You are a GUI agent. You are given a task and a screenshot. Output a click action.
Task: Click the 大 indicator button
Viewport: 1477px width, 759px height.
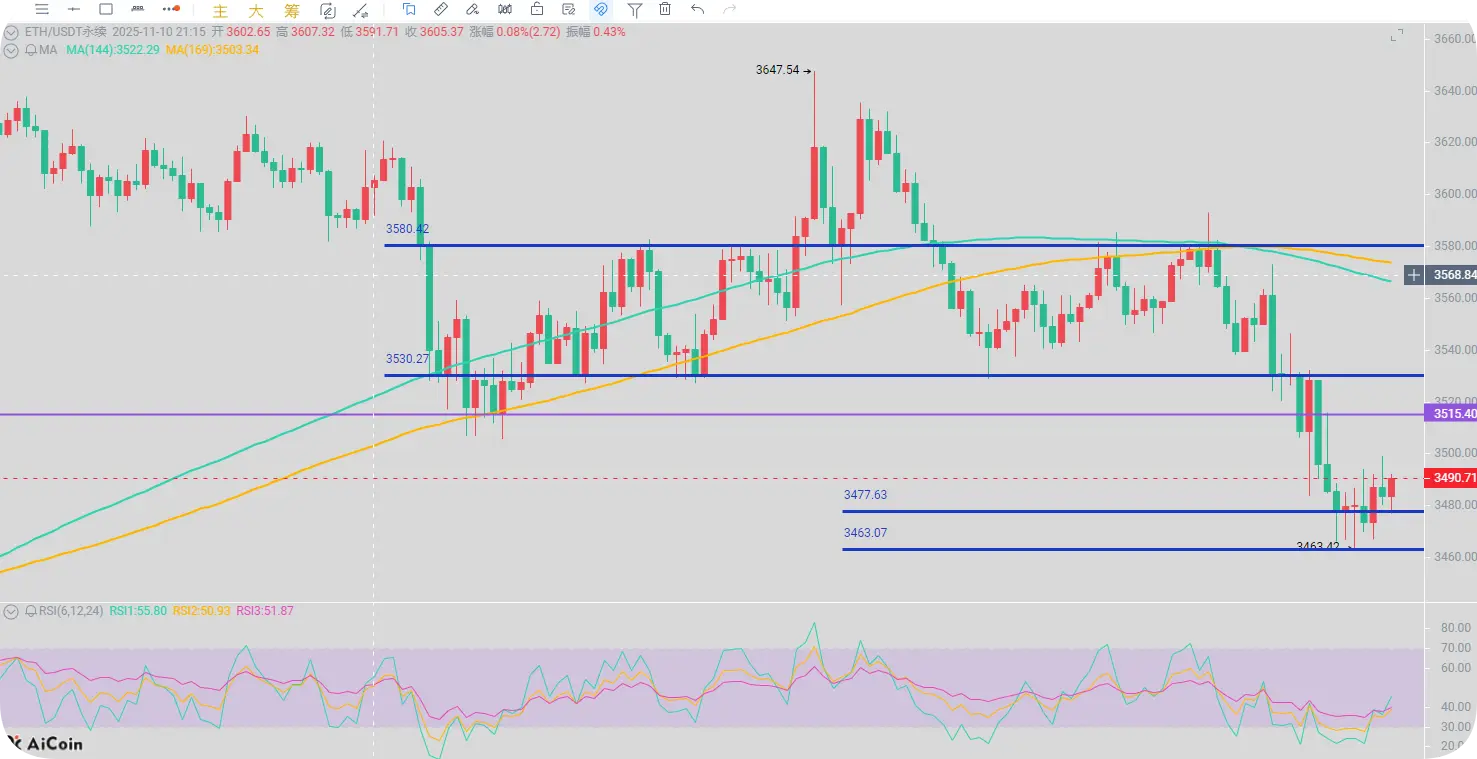click(x=256, y=10)
